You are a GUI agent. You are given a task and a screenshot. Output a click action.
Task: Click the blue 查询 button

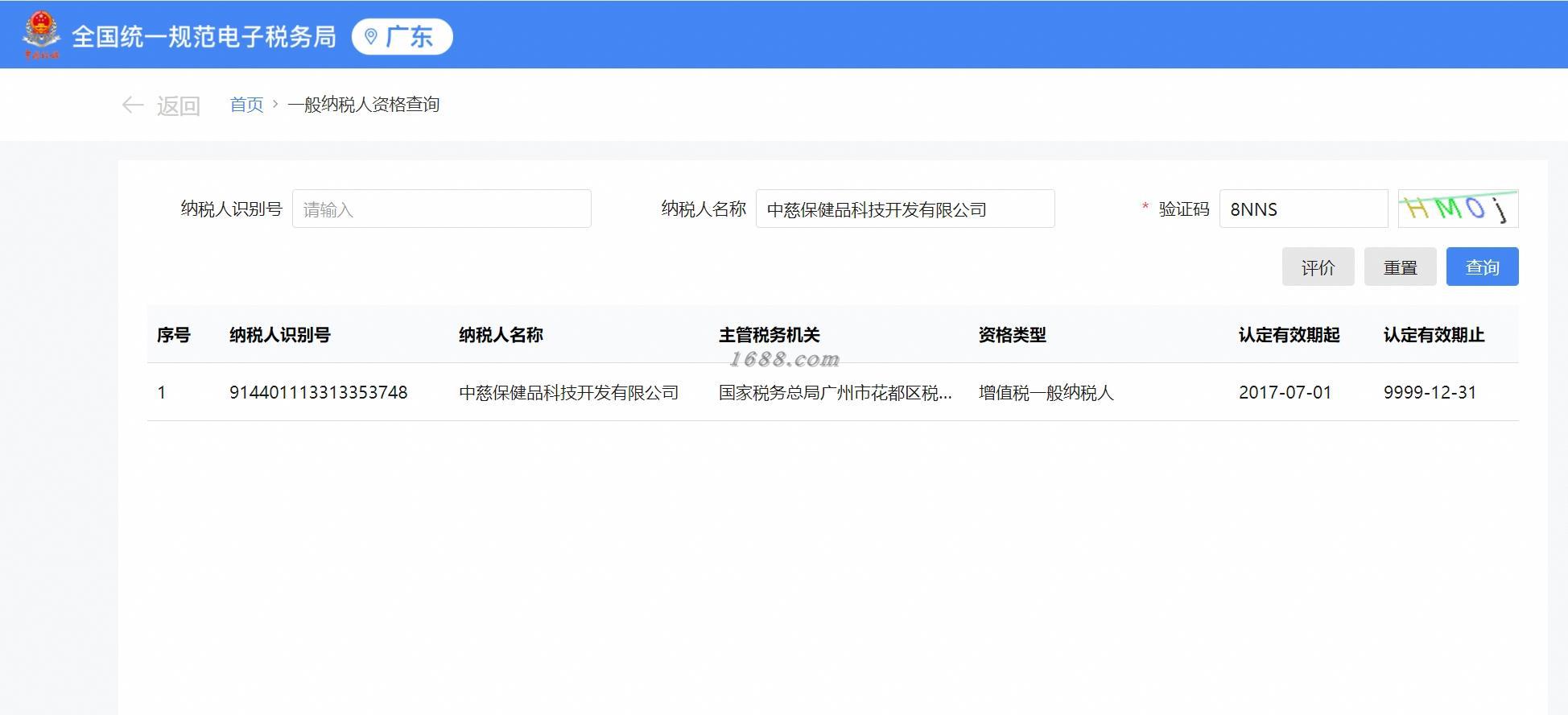1483,267
